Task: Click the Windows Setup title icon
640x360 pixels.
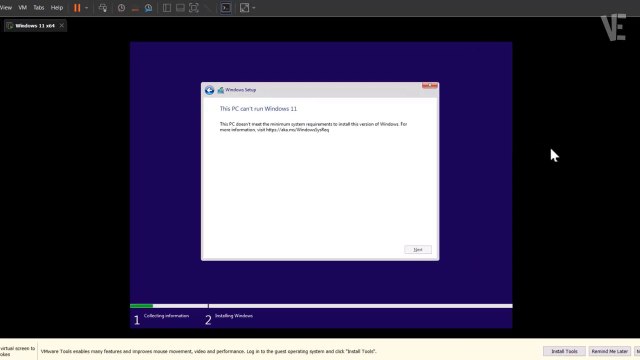Action: [220, 90]
